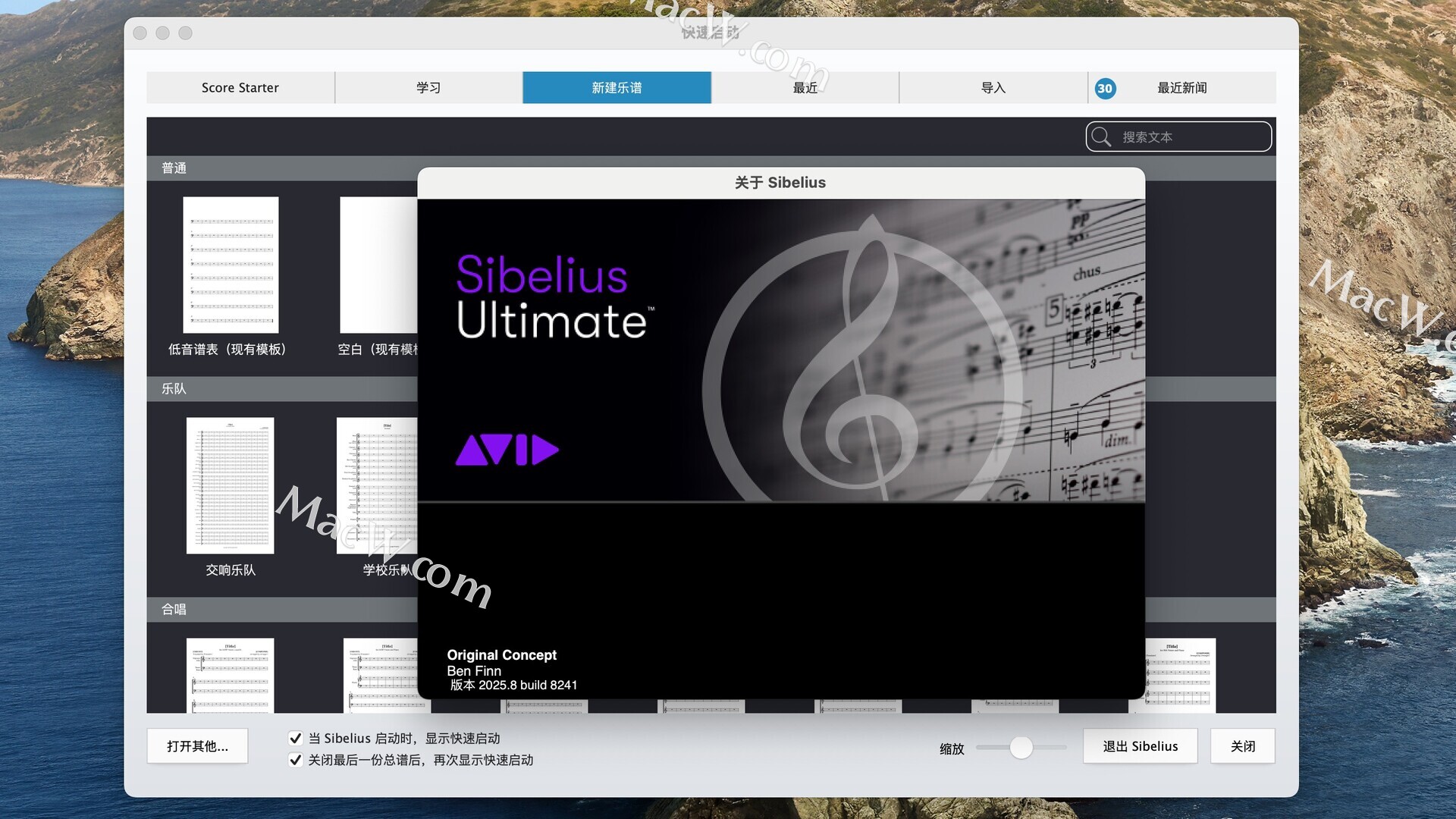The height and width of the screenshot is (819, 1456).
Task: Pick the first choir template under 合唱
Action: point(231,675)
